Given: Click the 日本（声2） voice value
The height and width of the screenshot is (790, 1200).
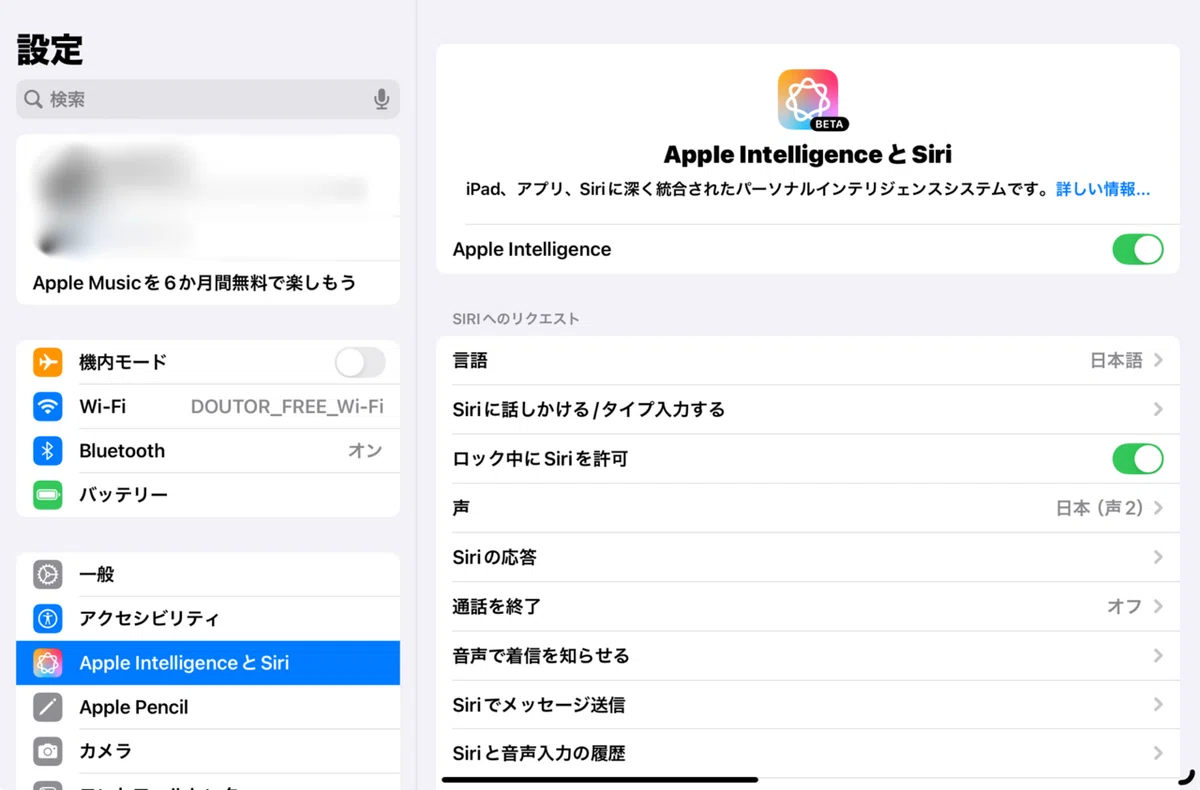Looking at the screenshot, I should click(1099, 508).
